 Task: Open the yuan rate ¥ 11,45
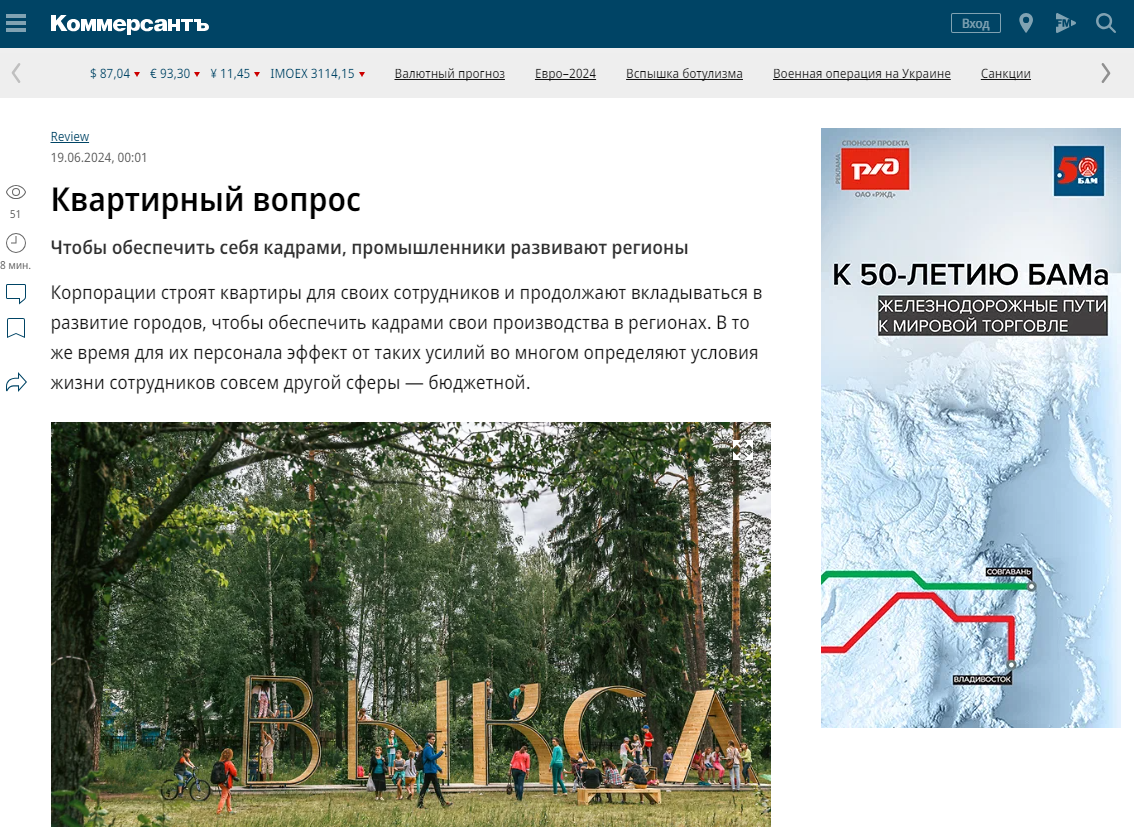[235, 74]
